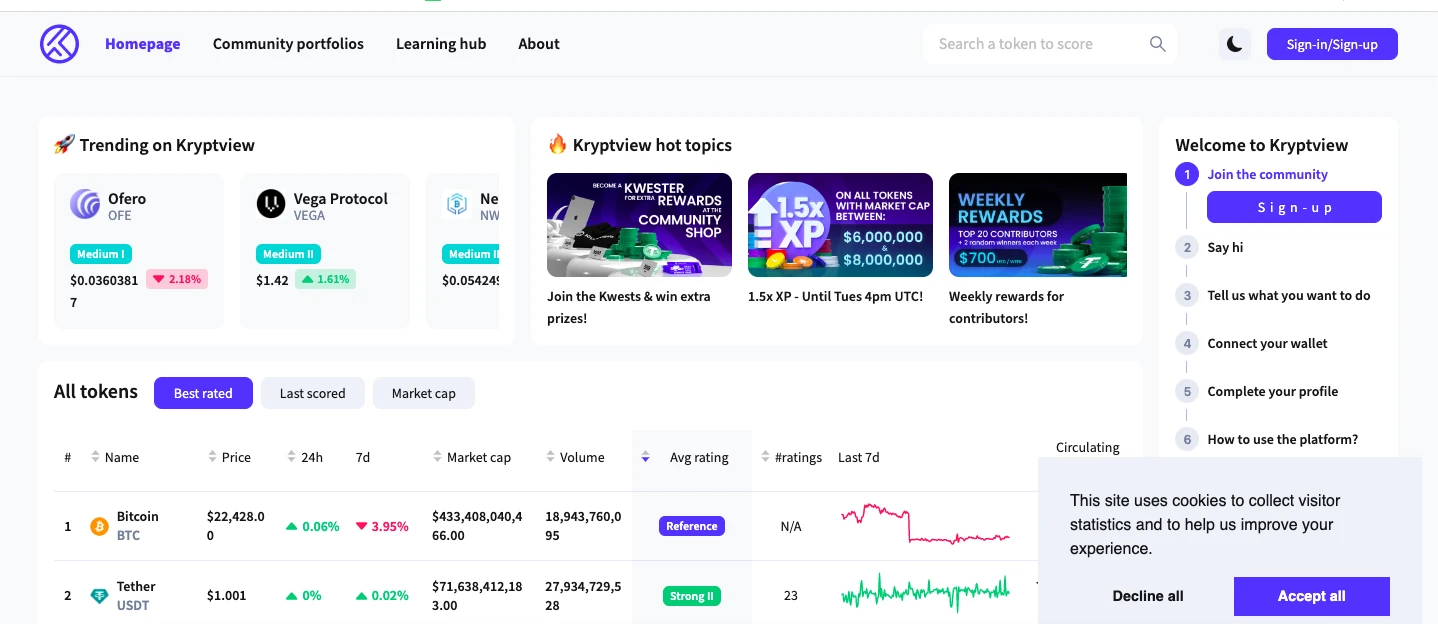Open the Learning hub page
This screenshot has height=624, width=1438.
[x=441, y=44]
